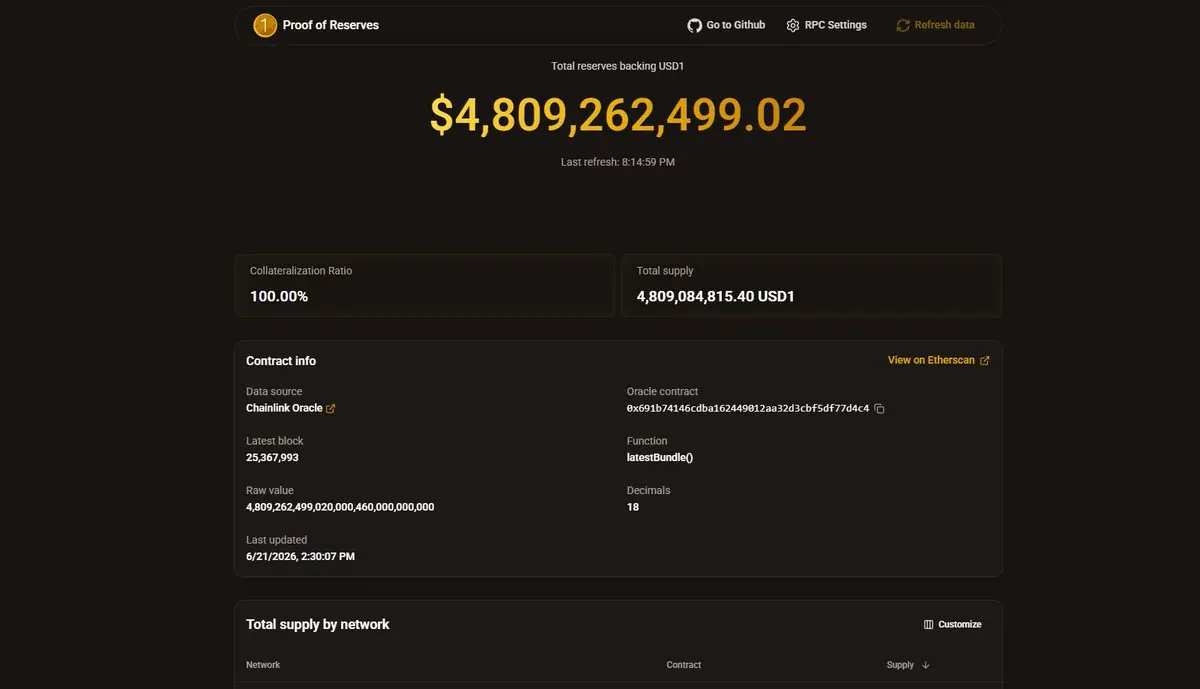Click the Network column header
1200x689 pixels.
(263, 665)
